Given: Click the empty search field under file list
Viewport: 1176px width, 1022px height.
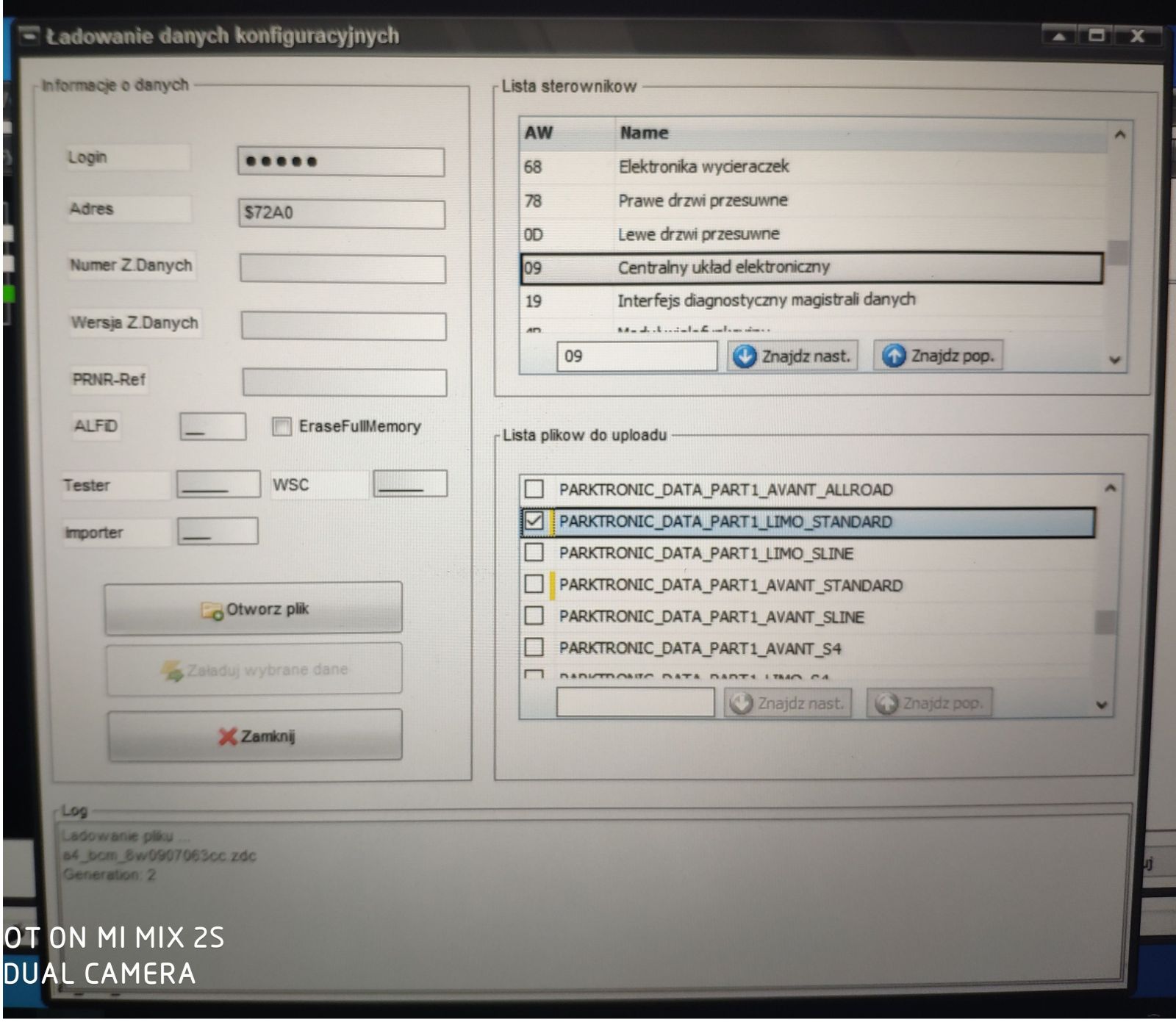Looking at the screenshot, I should point(635,703).
